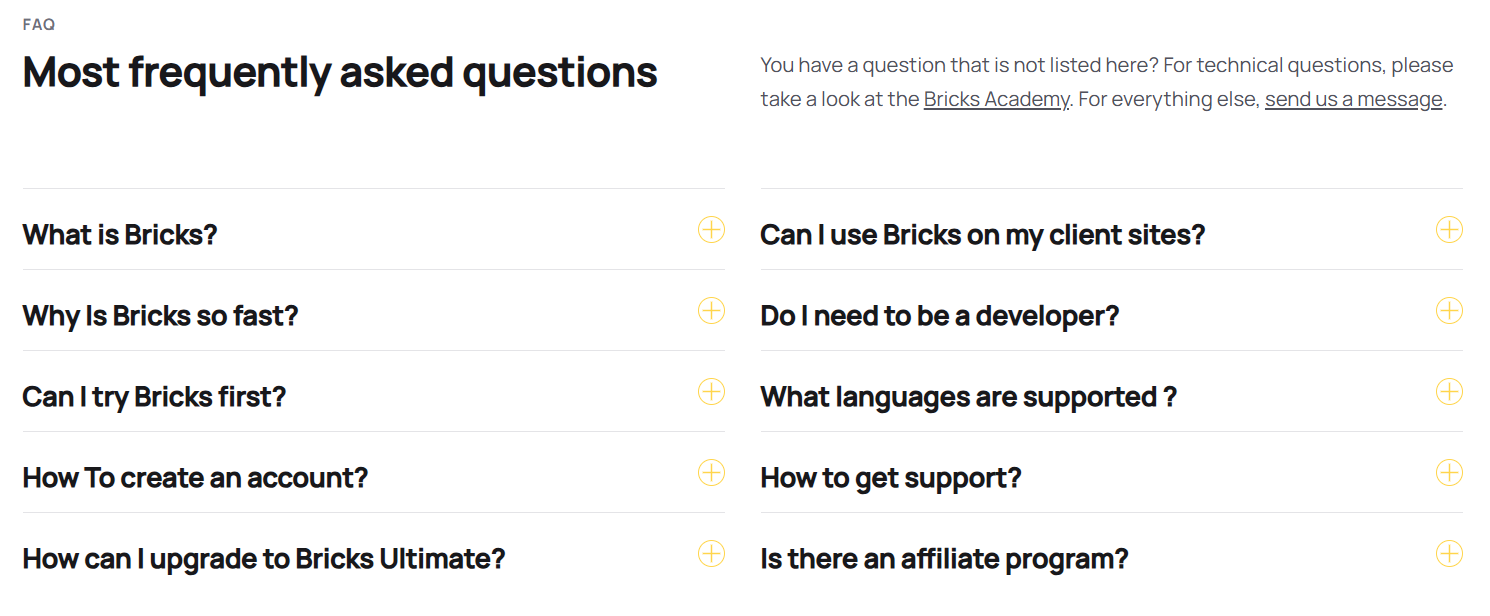The height and width of the screenshot is (616, 1490).
Task: Click plus icon beside client sites question
Action: coord(1449,230)
